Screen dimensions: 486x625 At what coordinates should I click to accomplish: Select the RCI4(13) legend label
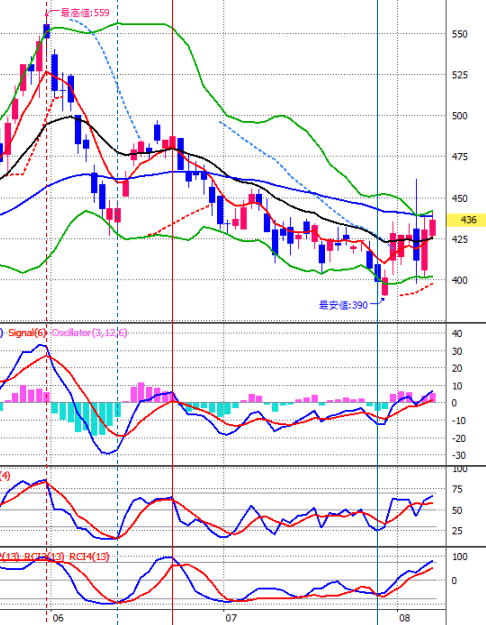89,556
